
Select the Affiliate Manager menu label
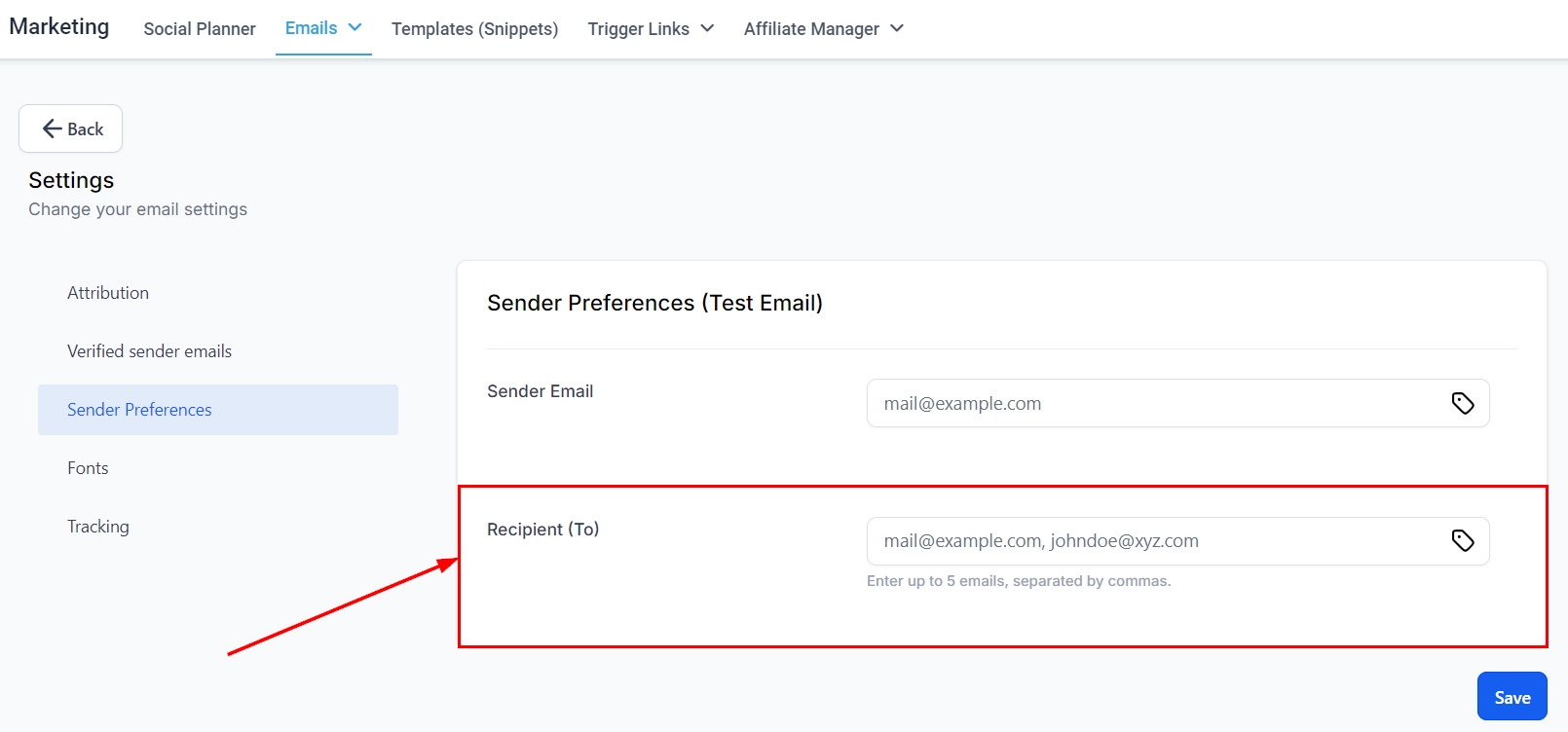[811, 29]
